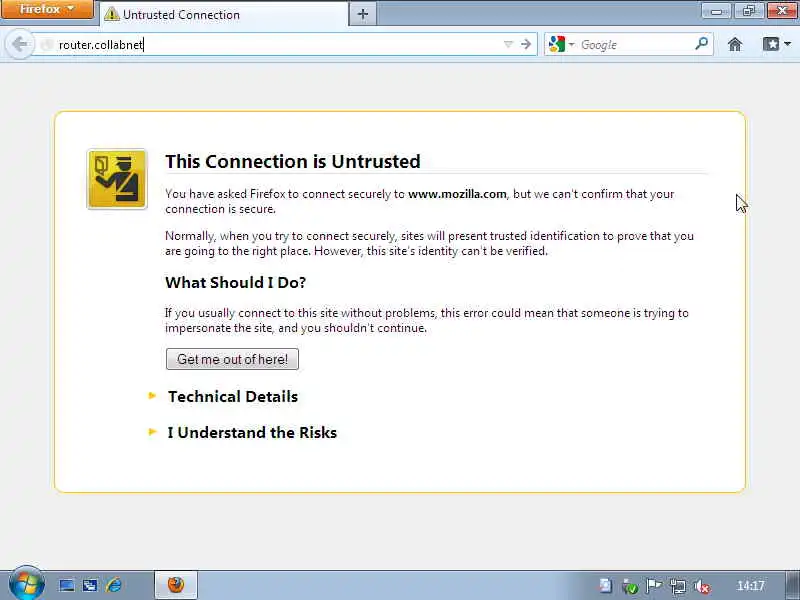Open the Home page icon
This screenshot has width=800, height=600.
pyautogui.click(x=735, y=44)
